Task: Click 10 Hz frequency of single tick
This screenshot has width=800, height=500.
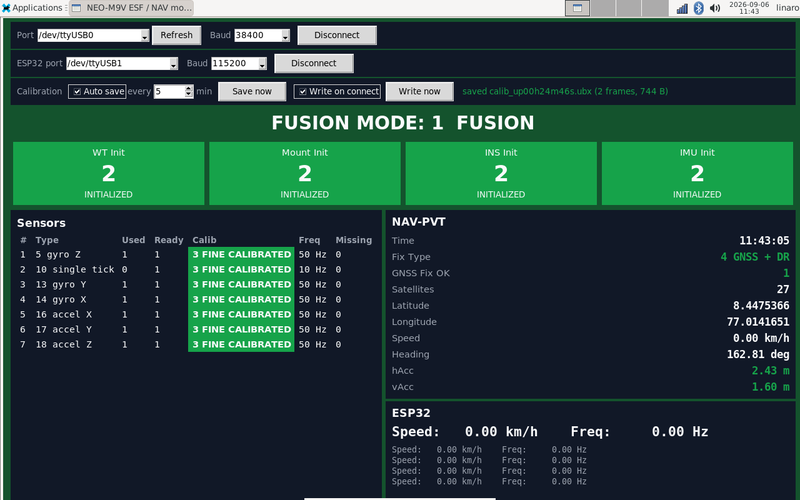Action: (312, 269)
